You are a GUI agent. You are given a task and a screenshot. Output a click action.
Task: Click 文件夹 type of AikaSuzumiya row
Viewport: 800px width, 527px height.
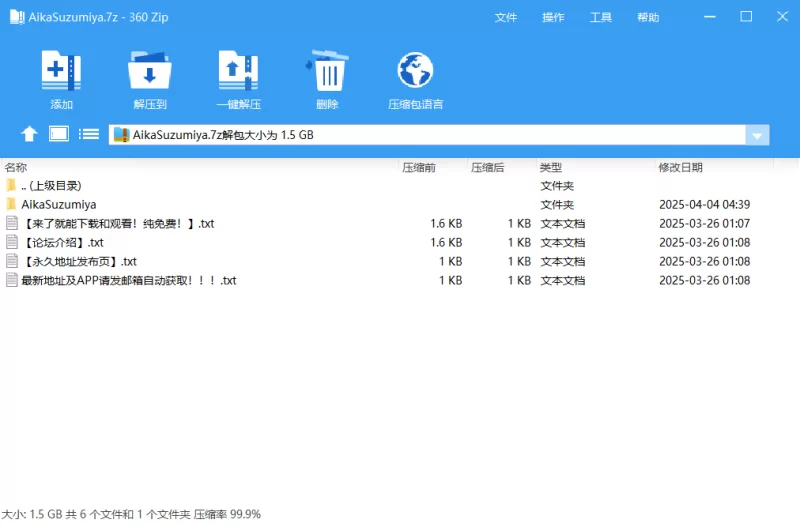pos(557,205)
